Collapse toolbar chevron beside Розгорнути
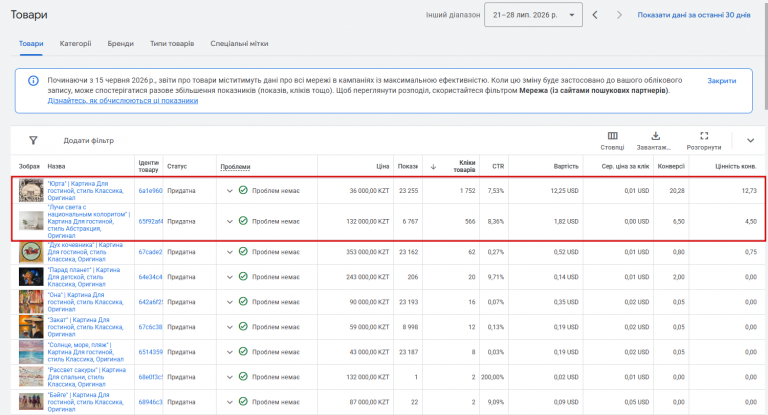 [750, 141]
